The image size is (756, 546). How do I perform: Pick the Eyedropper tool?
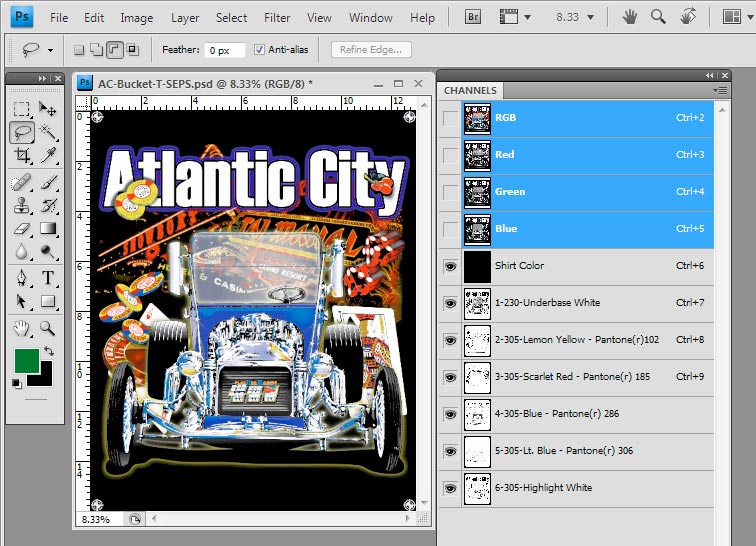coord(47,154)
